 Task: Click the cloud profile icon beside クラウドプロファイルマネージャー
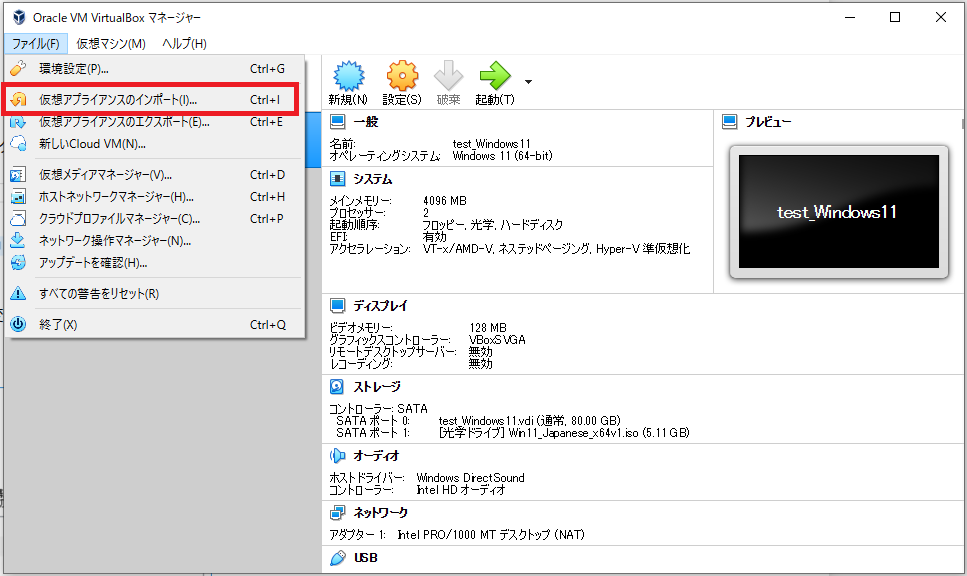pyautogui.click(x=19, y=219)
